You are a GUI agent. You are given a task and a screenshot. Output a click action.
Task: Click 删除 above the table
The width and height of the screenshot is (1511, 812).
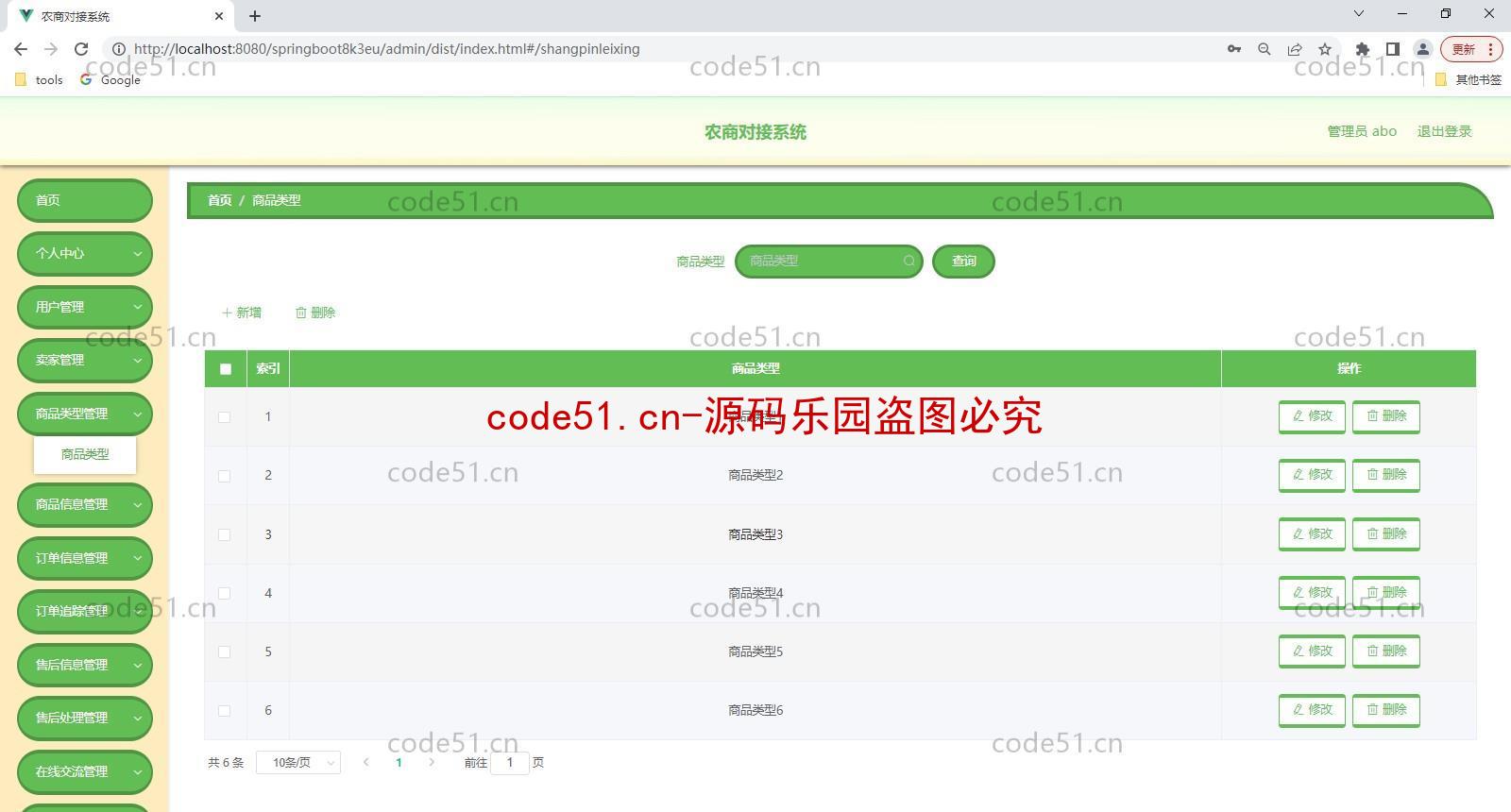(x=315, y=313)
